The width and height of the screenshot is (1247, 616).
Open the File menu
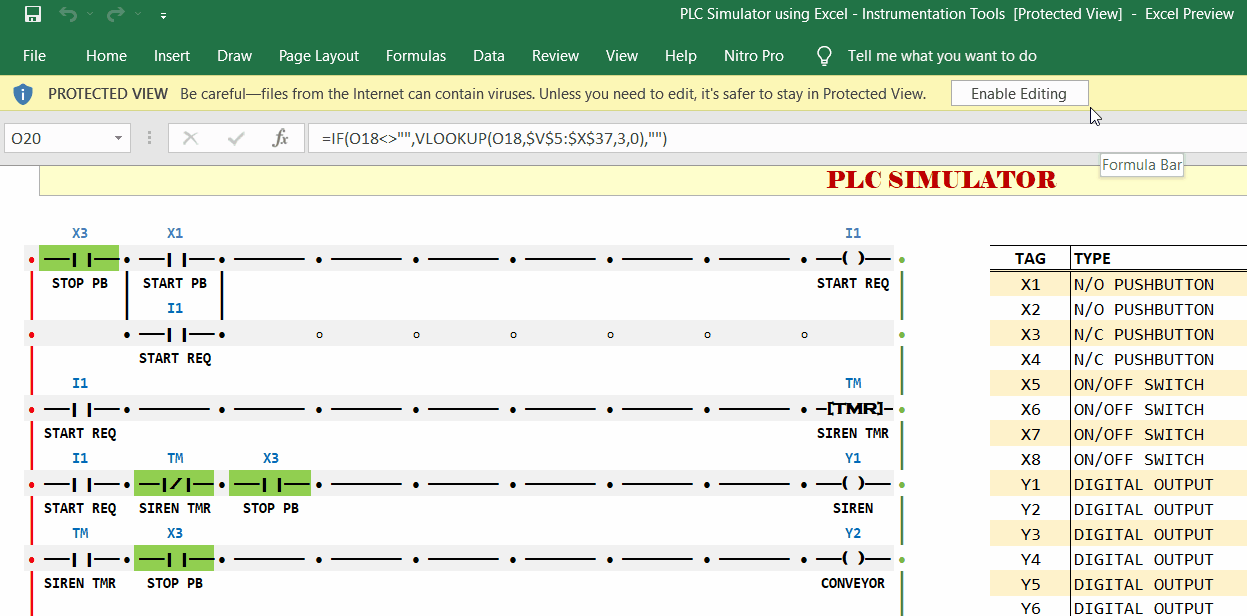(34, 56)
